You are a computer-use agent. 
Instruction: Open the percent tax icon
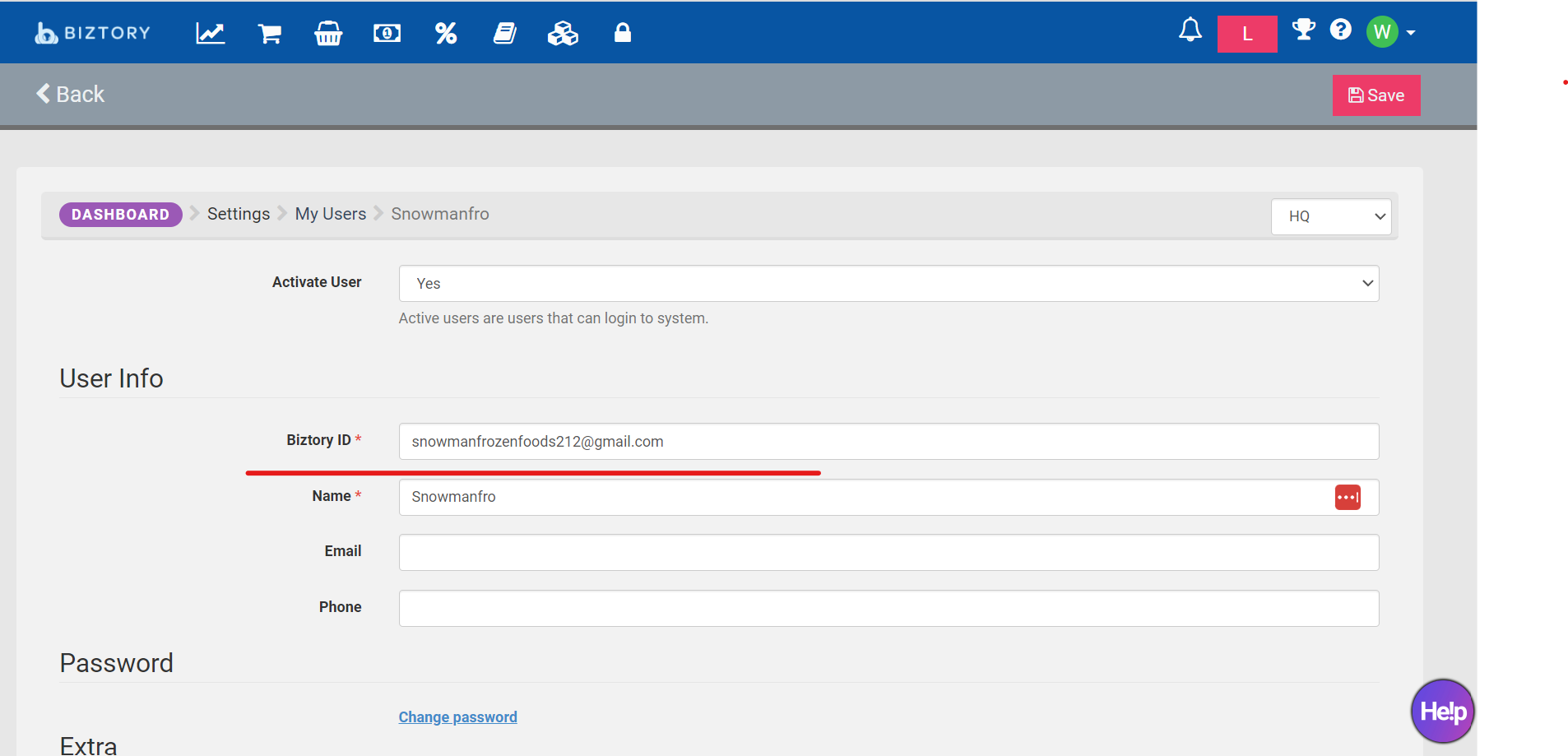[446, 33]
